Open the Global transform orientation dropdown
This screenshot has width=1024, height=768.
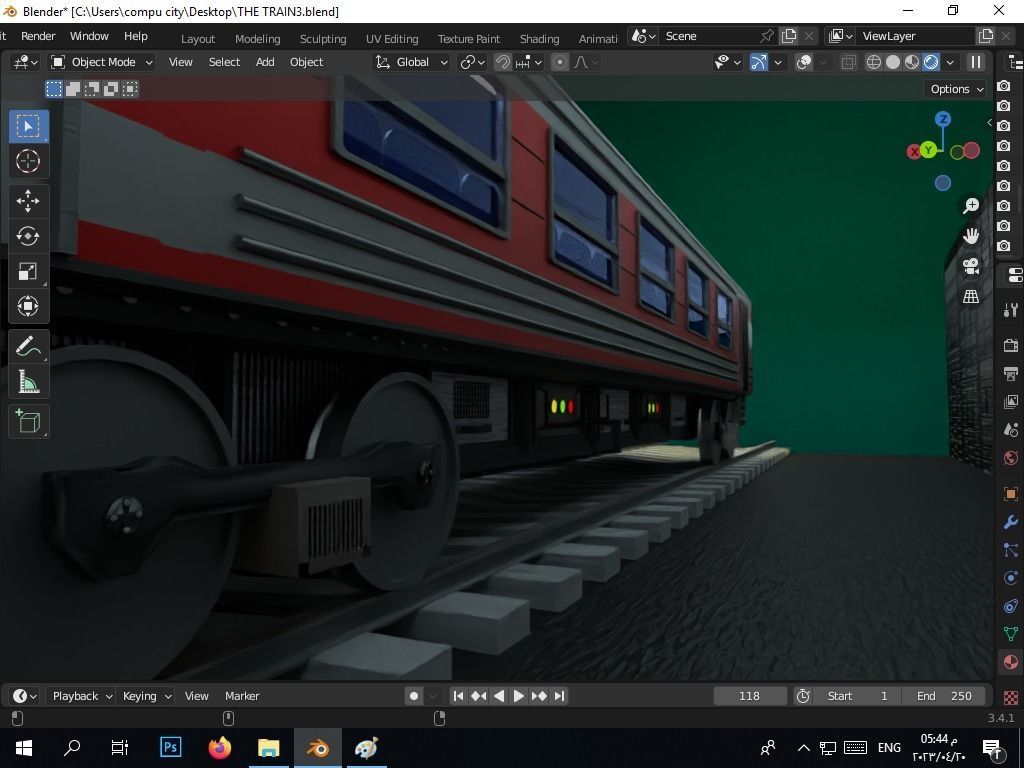pyautogui.click(x=411, y=62)
